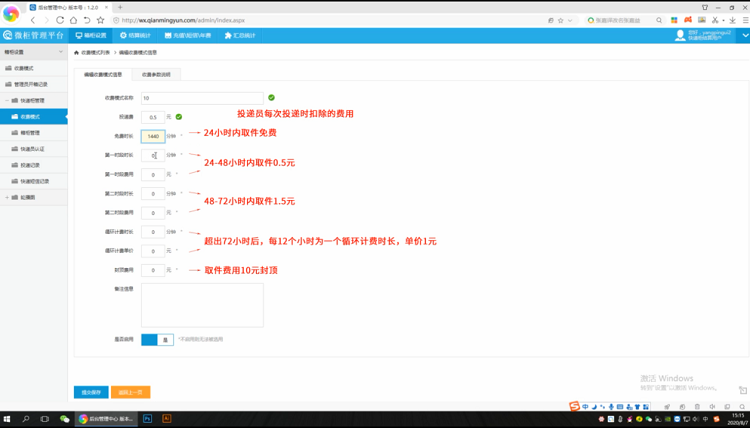Click the user avatar icon in header

[681, 35]
